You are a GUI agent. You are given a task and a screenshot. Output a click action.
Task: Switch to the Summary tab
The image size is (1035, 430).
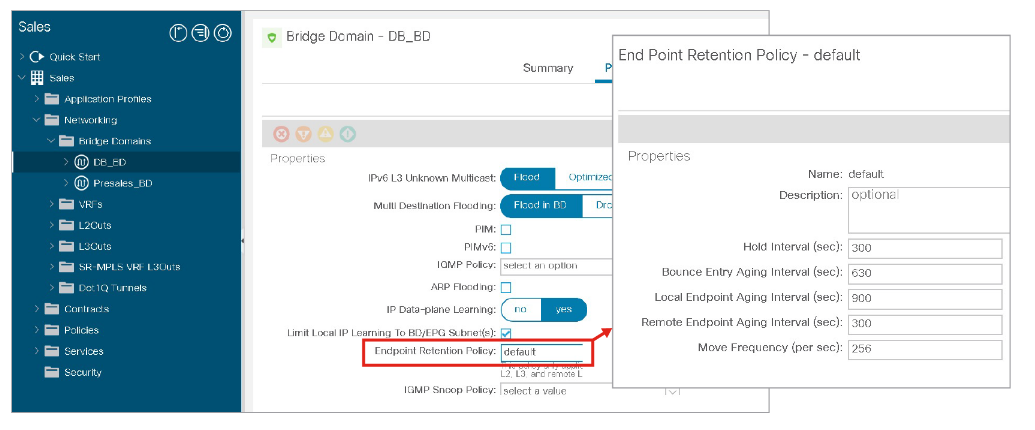tap(548, 68)
